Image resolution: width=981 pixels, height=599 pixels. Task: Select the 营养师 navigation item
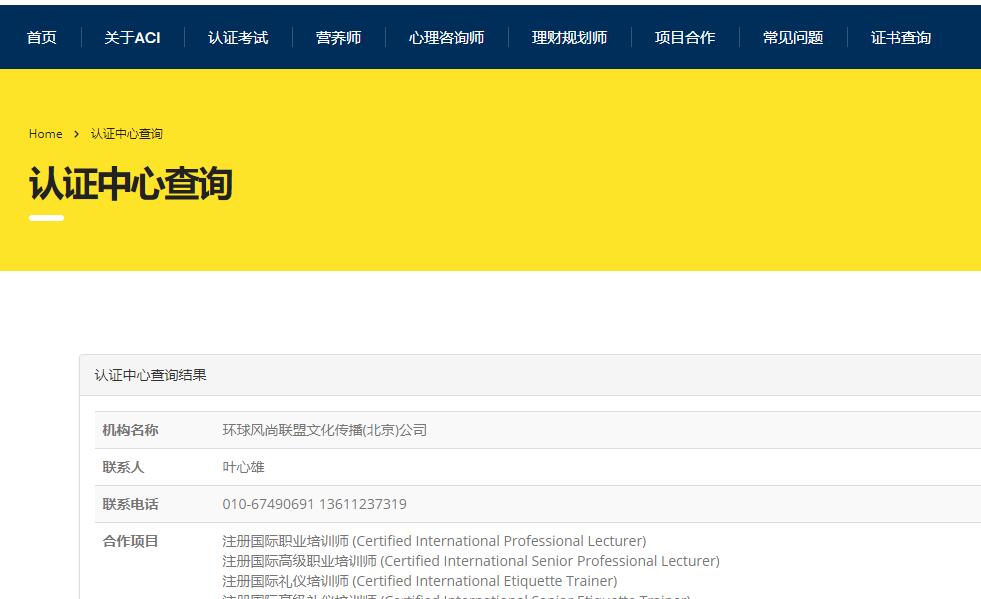click(x=338, y=38)
